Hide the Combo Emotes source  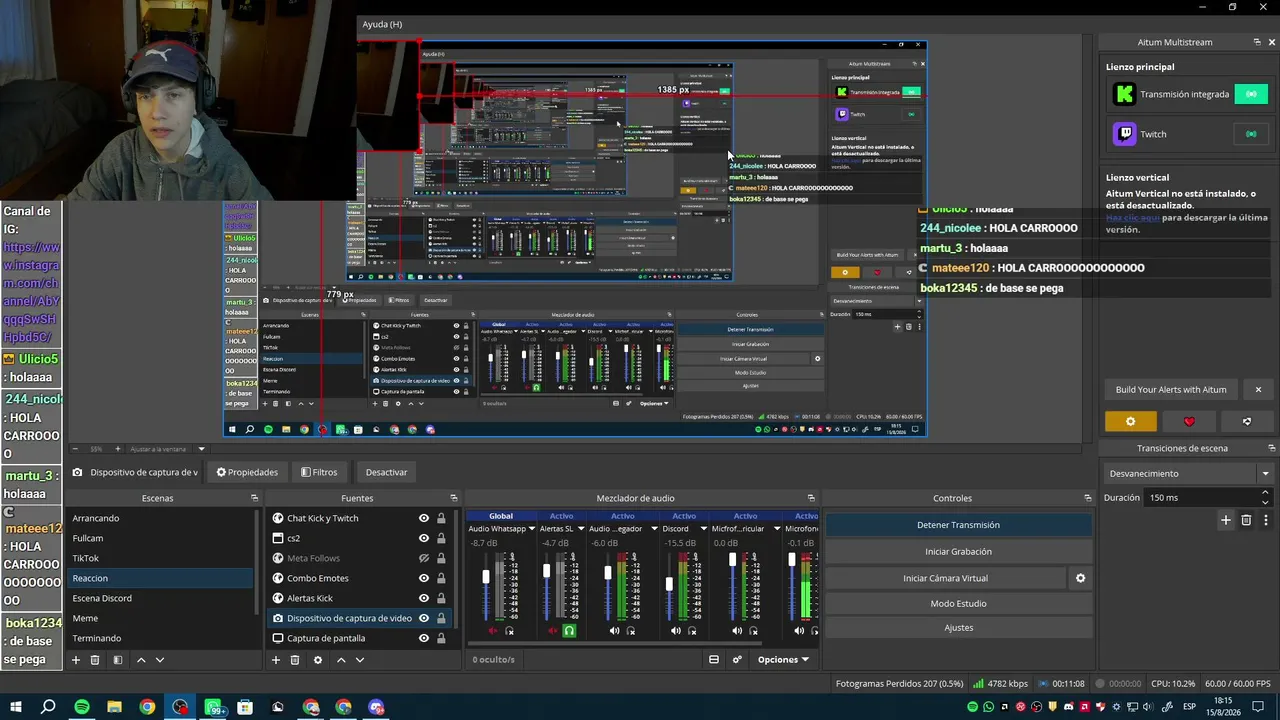click(x=424, y=578)
